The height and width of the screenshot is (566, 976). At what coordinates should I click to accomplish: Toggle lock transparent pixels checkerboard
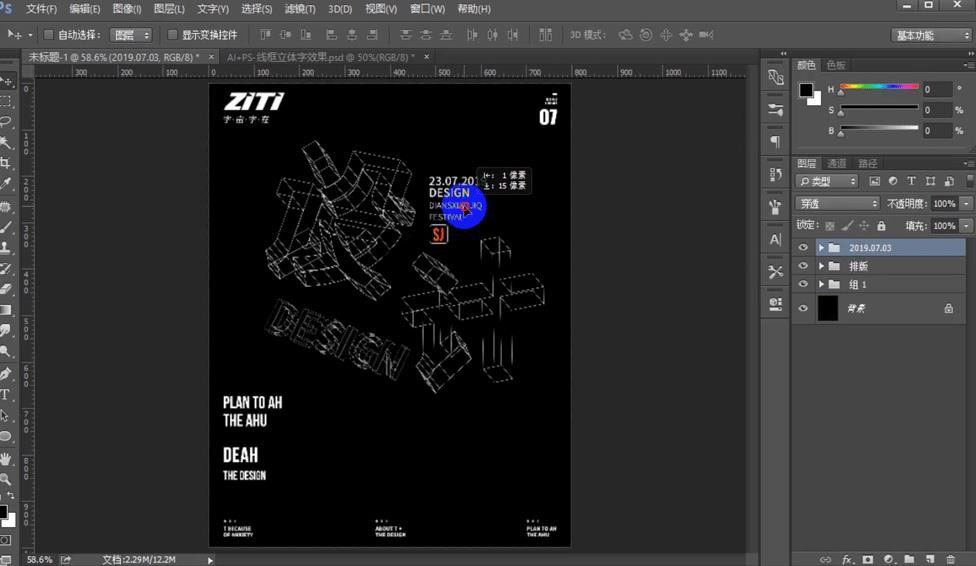click(830, 225)
